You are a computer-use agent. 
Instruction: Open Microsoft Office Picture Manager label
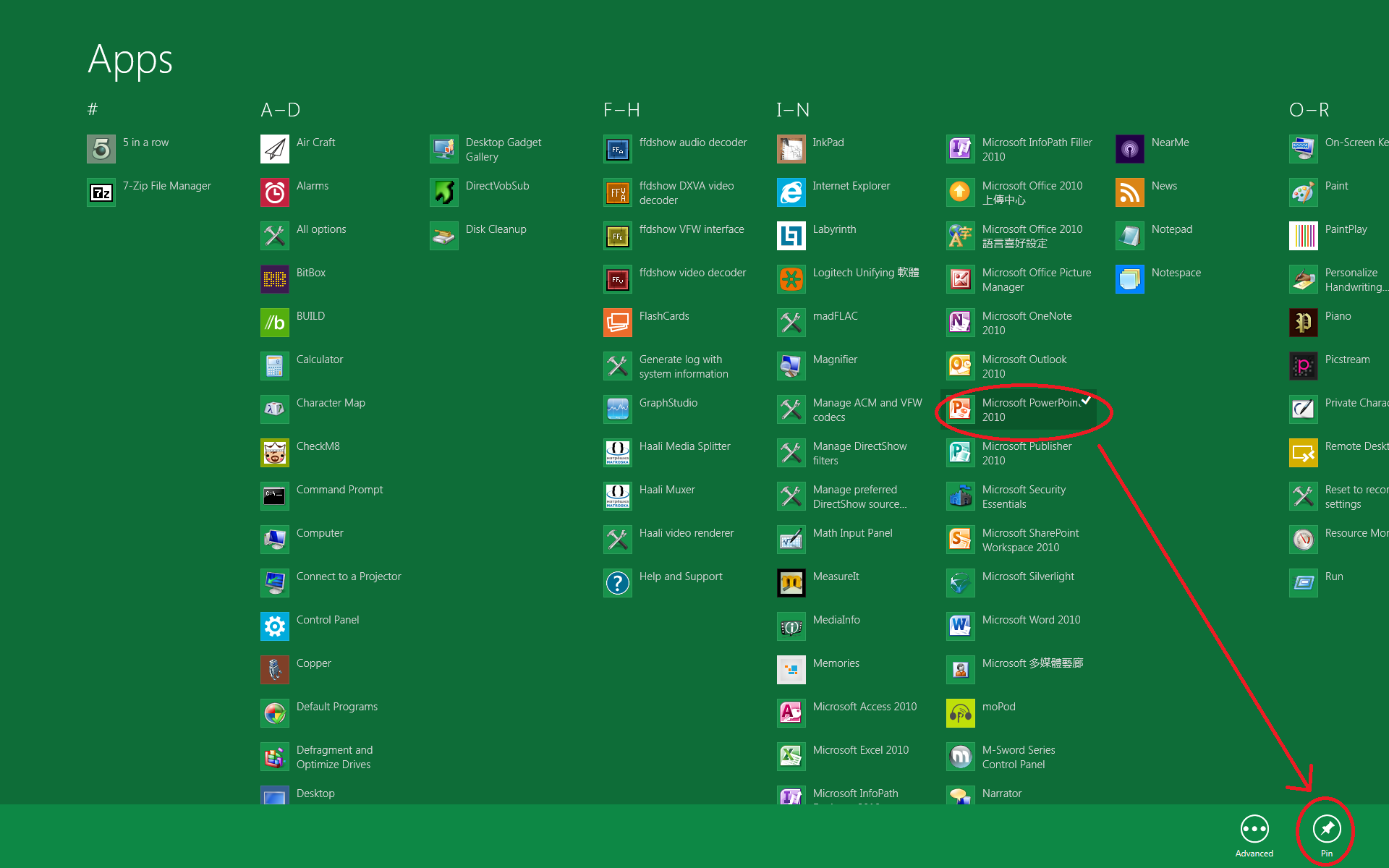point(1037,280)
